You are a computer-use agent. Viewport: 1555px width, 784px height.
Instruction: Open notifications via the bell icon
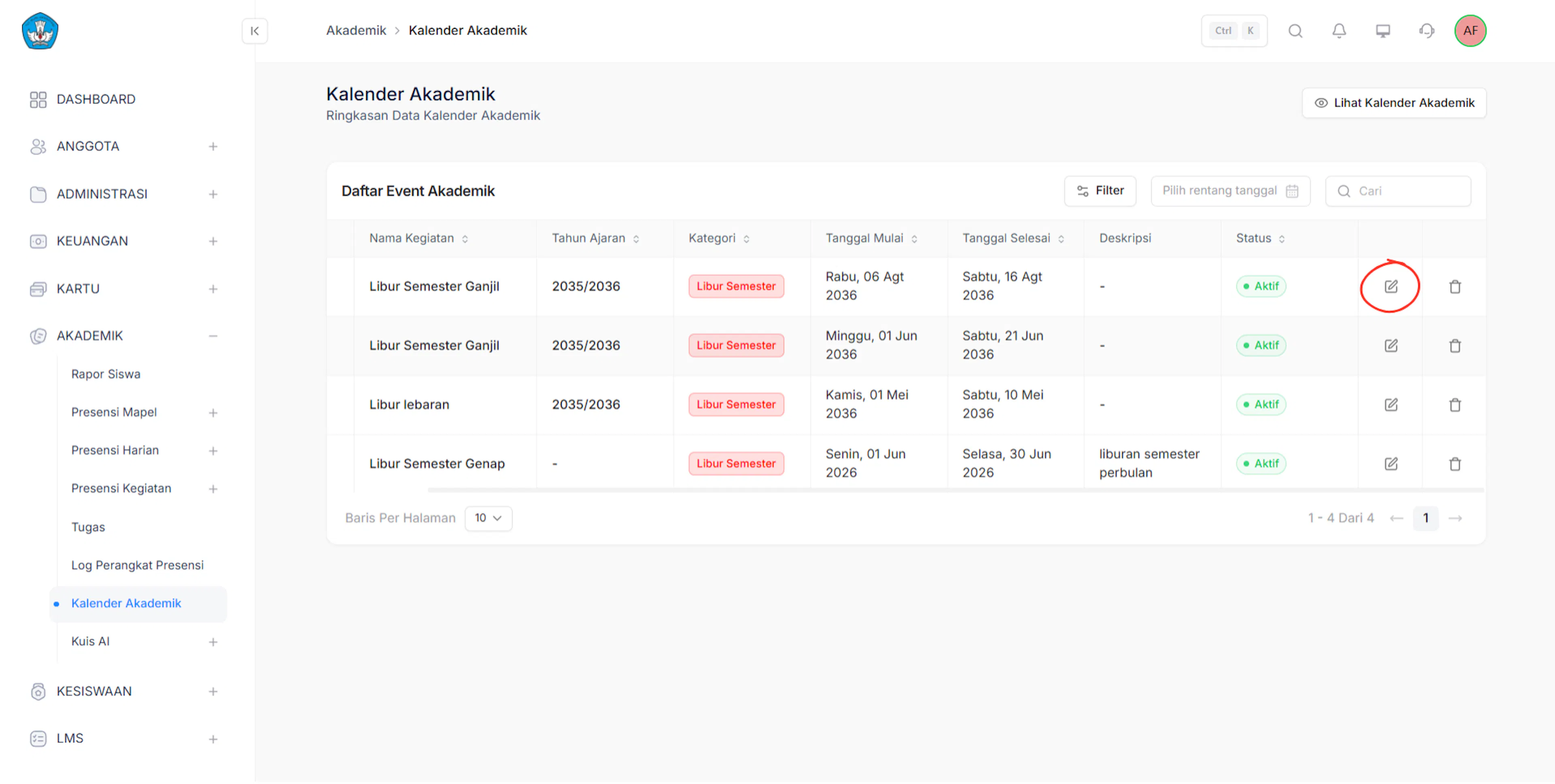(1339, 31)
